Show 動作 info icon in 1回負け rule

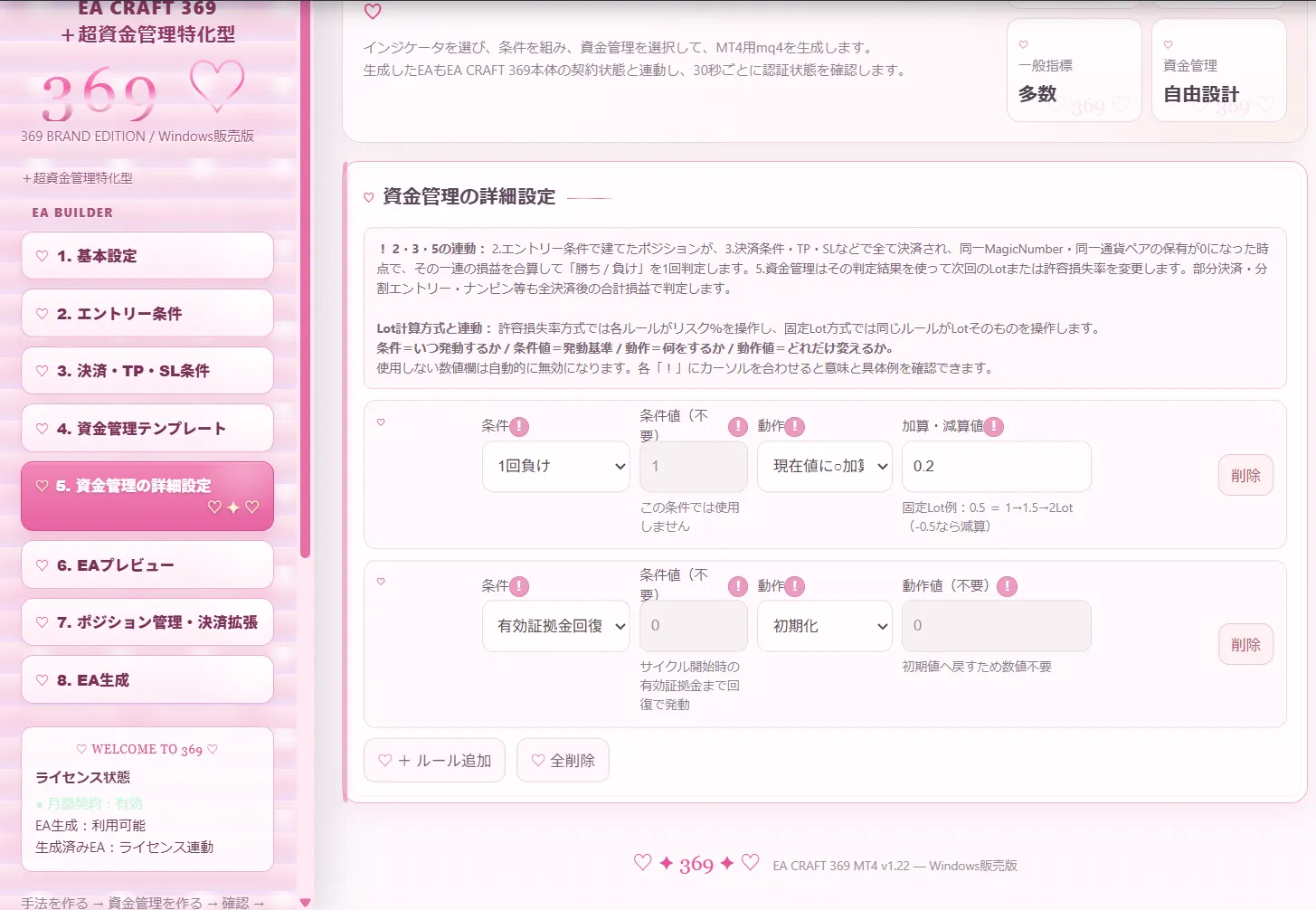pyautogui.click(x=795, y=427)
